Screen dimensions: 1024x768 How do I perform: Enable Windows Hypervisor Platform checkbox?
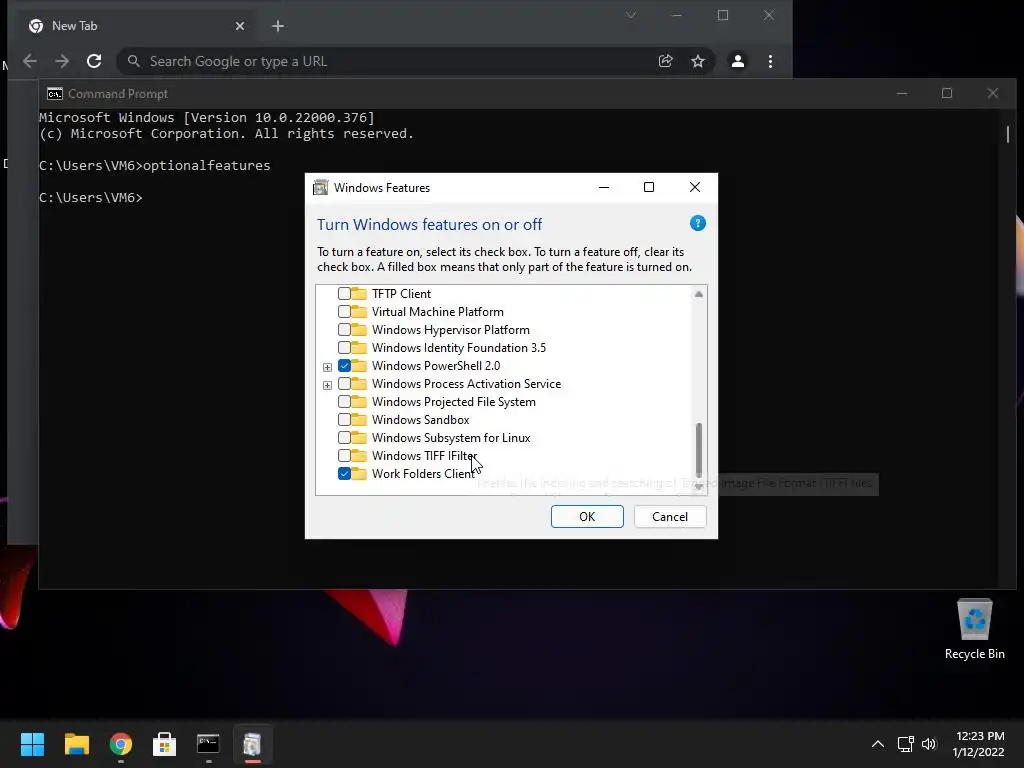[344, 329]
